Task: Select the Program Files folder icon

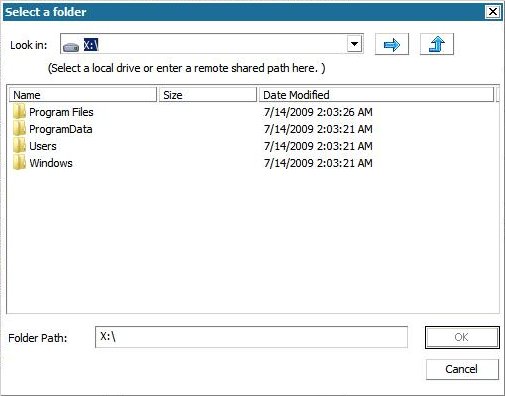Action: click(19, 112)
